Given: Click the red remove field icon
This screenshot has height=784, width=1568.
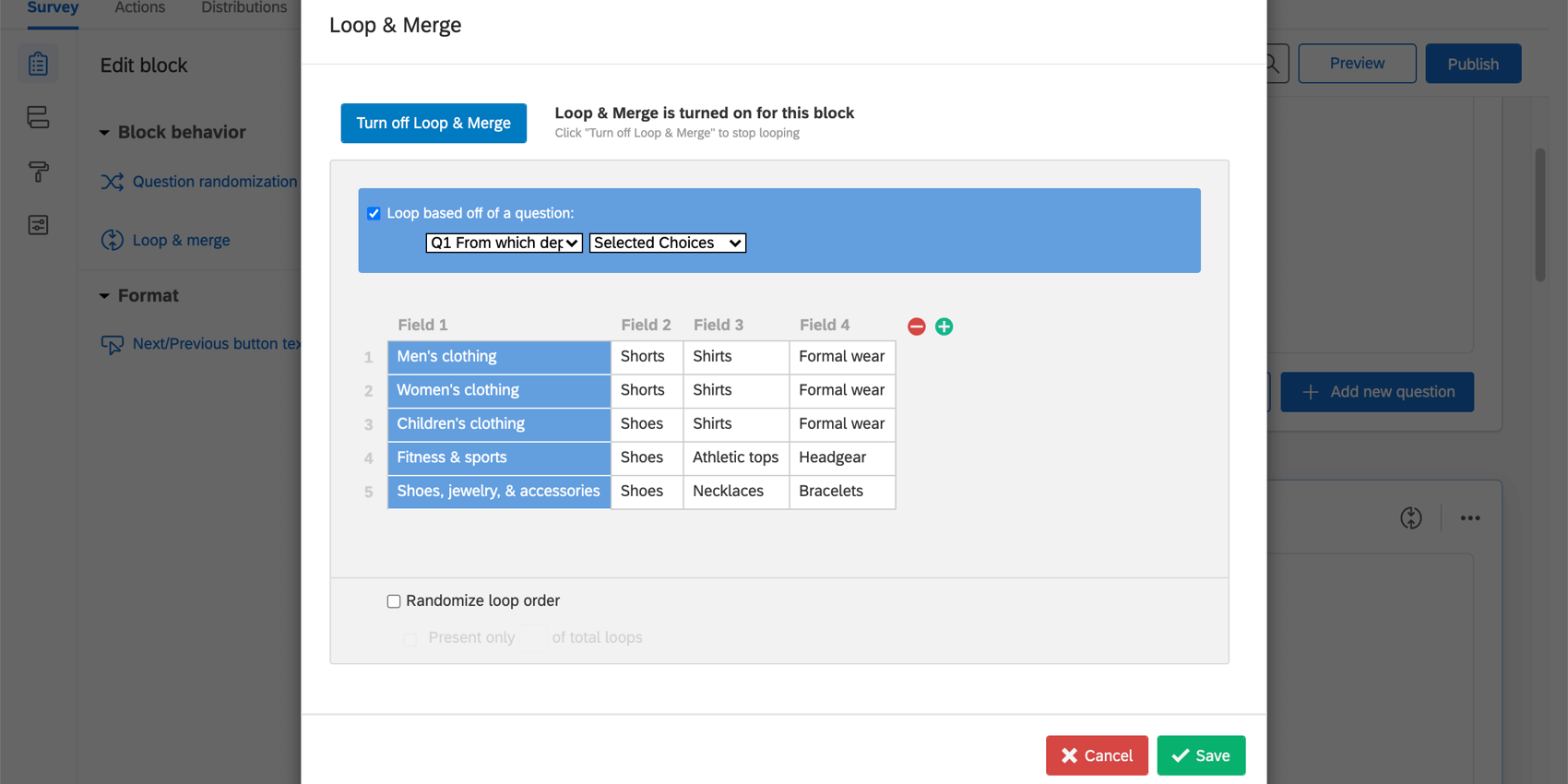Looking at the screenshot, I should coord(916,327).
